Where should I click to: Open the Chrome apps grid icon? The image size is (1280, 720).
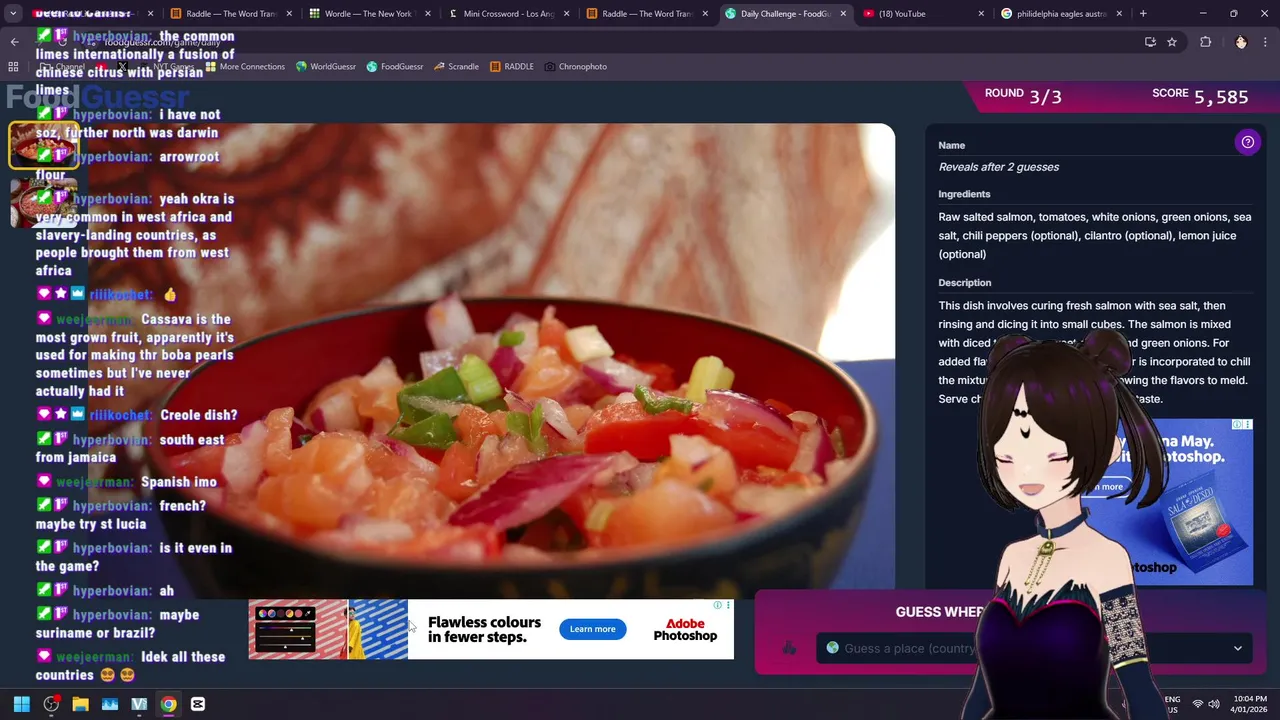(13, 67)
